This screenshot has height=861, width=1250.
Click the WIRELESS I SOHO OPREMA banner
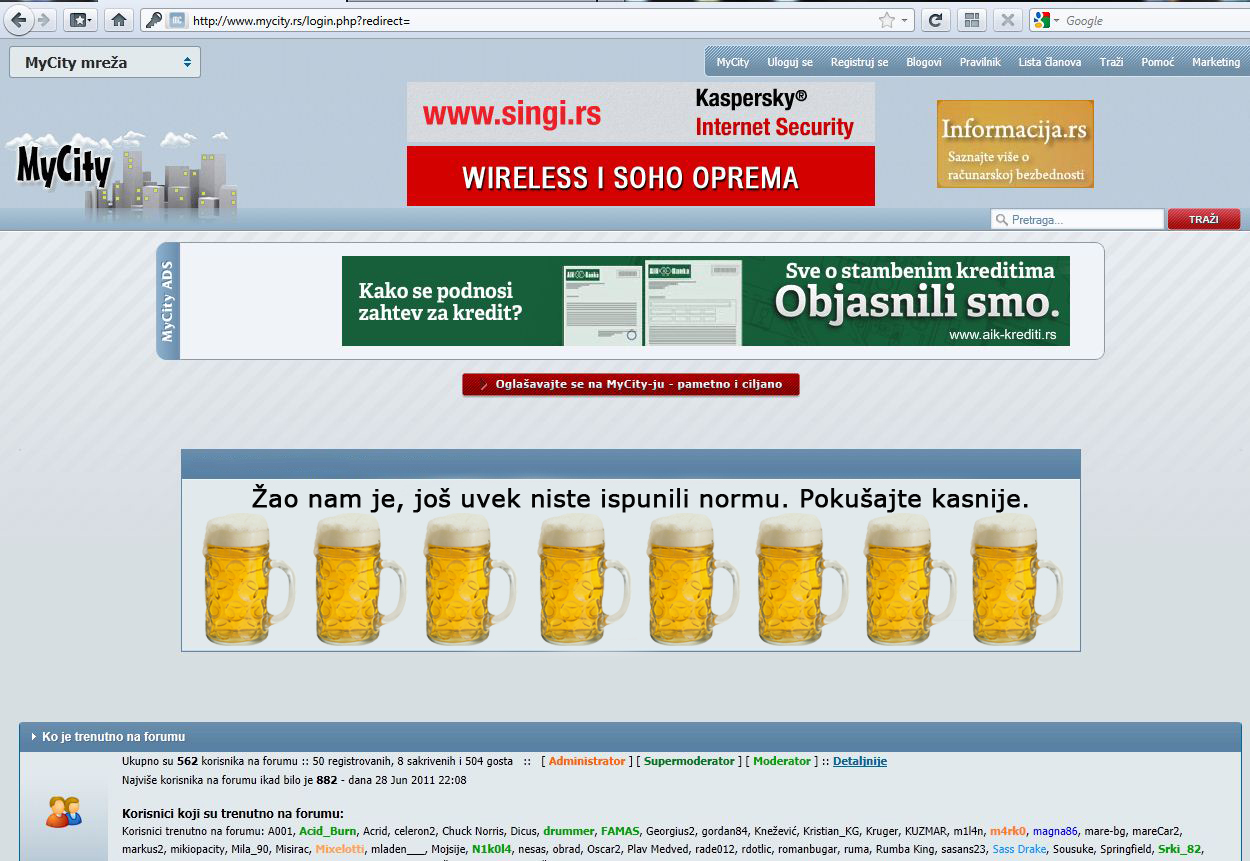641,176
